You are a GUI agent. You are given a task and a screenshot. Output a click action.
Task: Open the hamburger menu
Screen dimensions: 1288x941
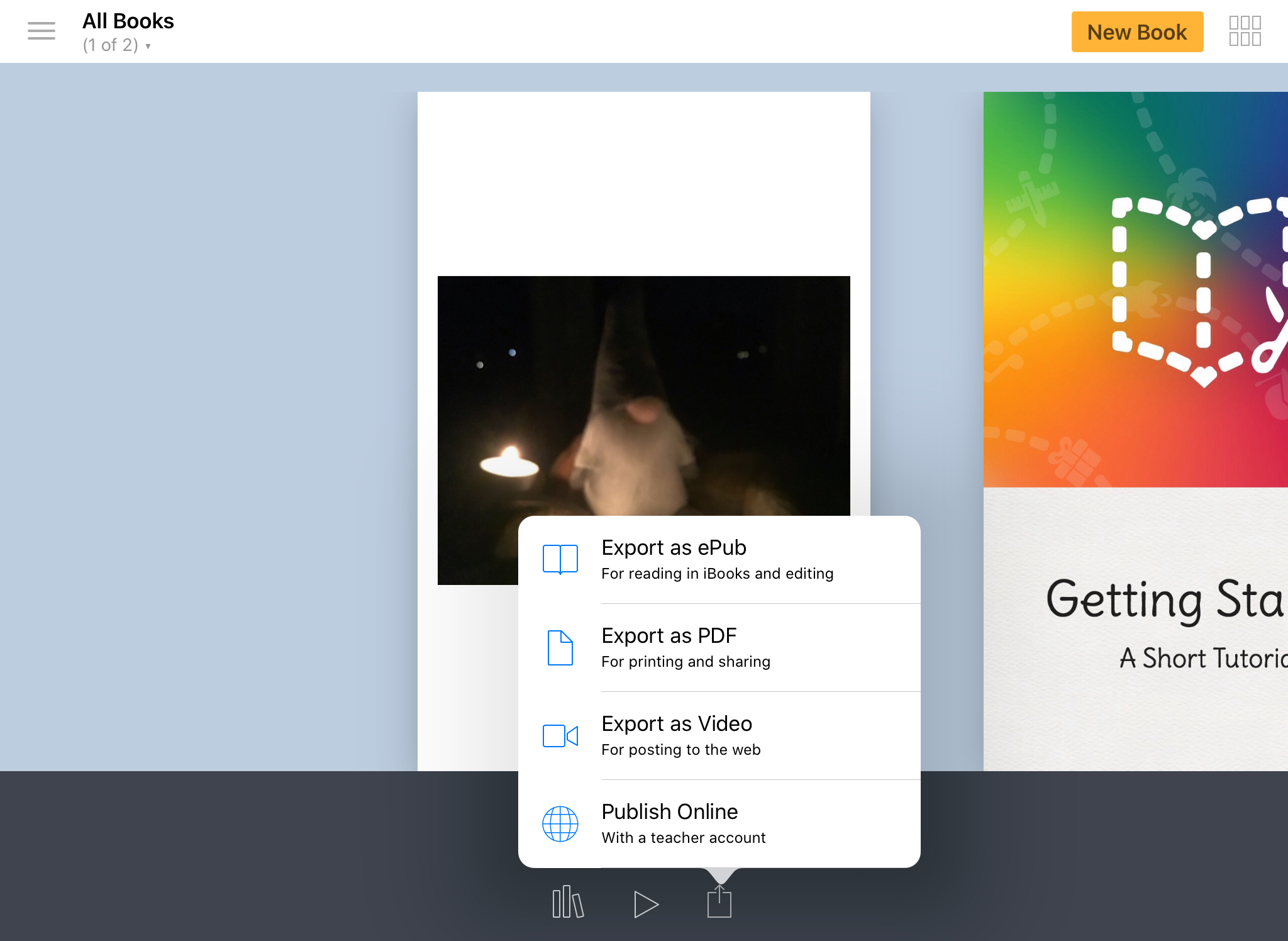point(42,31)
